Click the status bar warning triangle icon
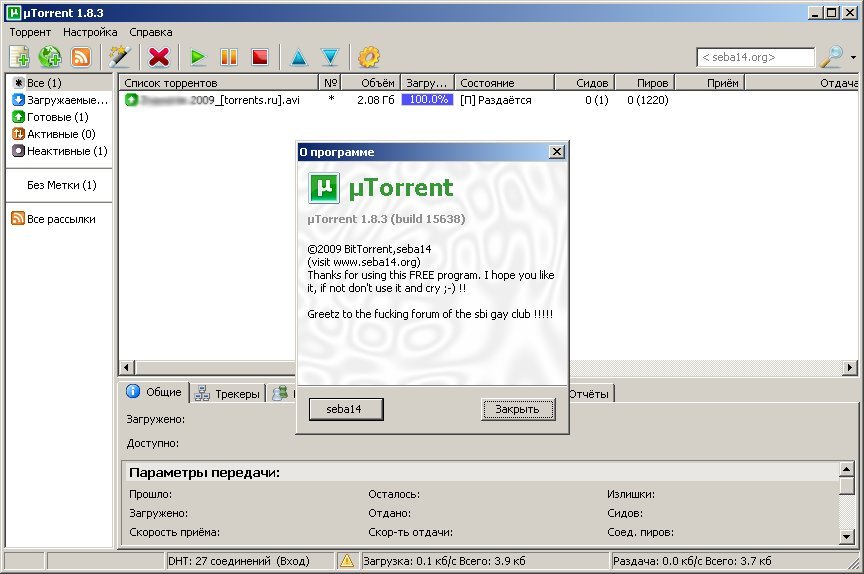 pyautogui.click(x=347, y=561)
